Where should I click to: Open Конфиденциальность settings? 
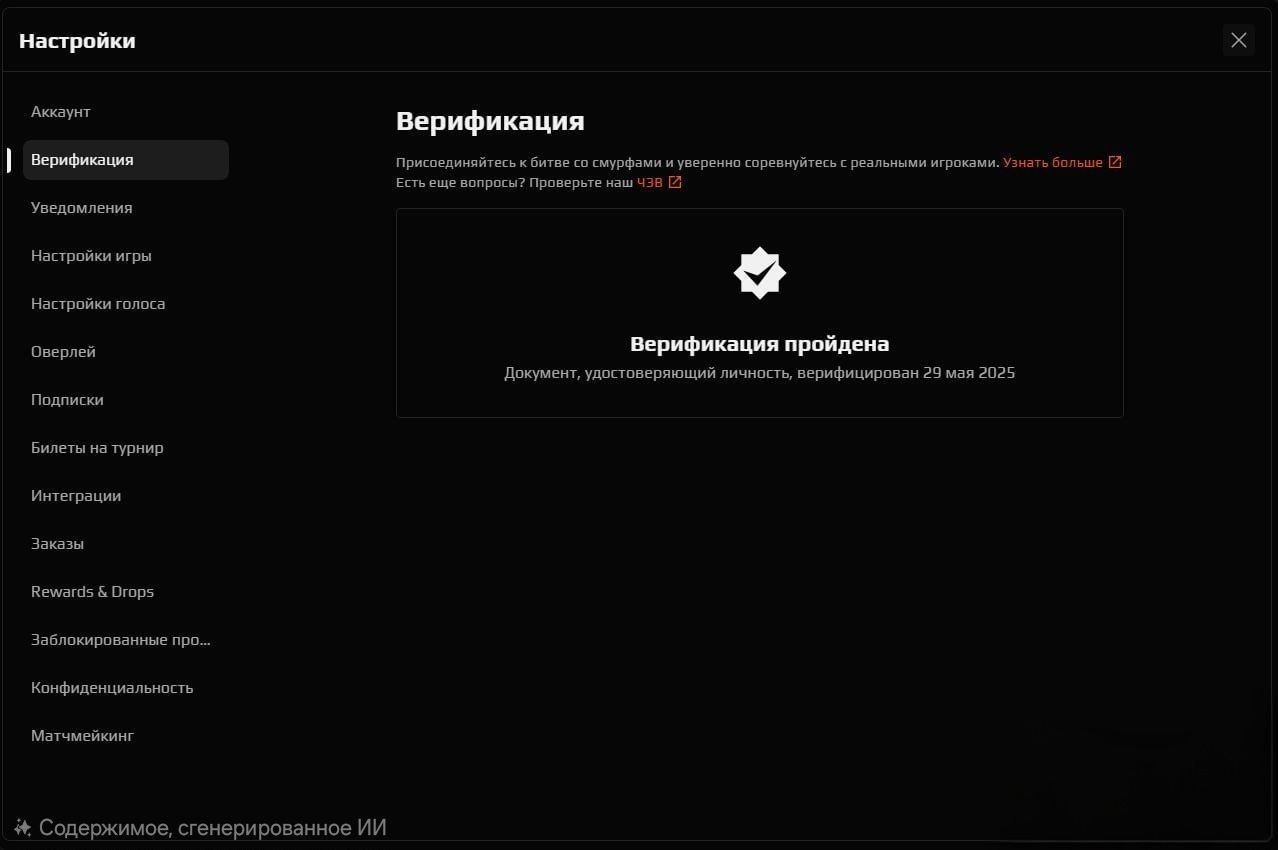coord(112,688)
